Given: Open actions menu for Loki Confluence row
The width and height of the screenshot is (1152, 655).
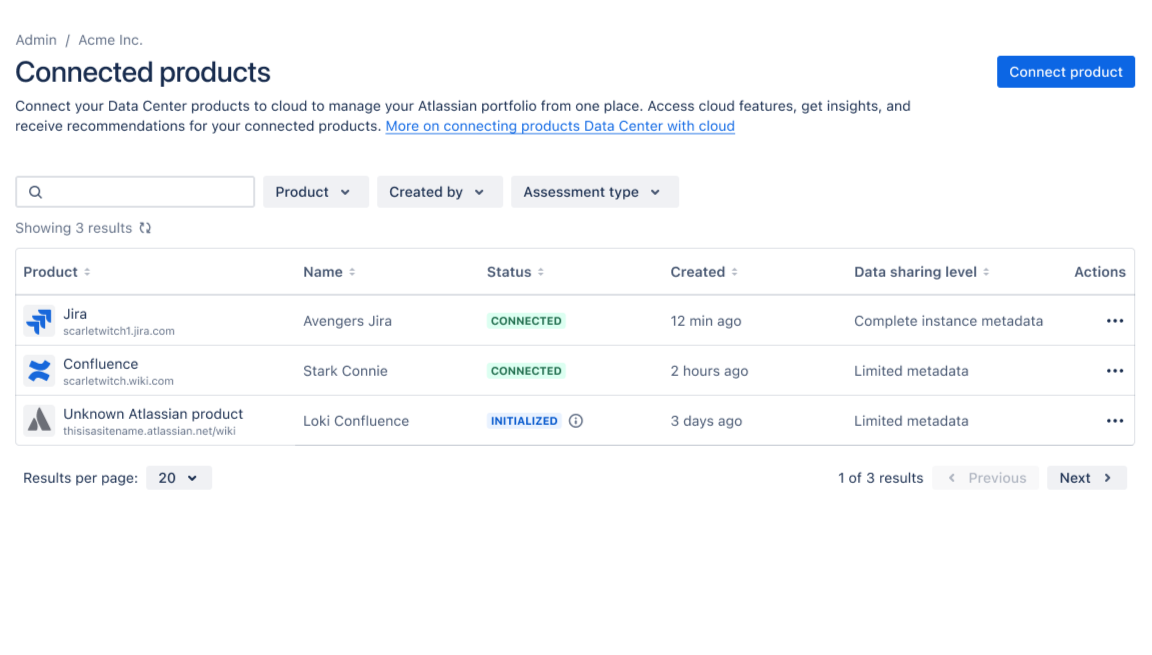Looking at the screenshot, I should coord(1115,421).
